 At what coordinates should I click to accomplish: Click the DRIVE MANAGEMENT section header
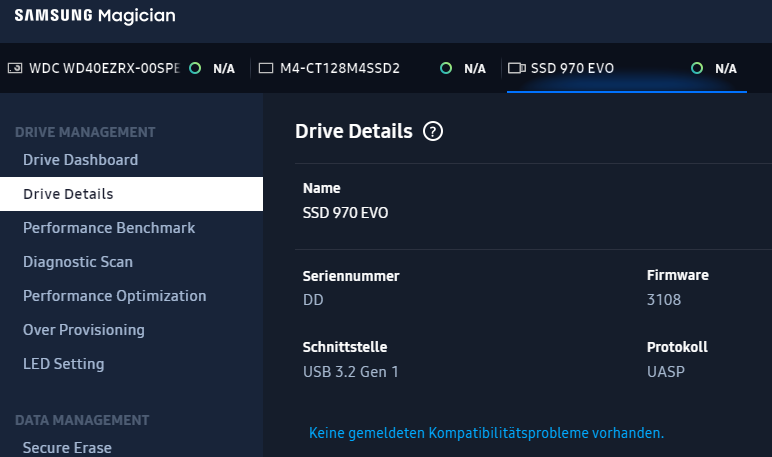(85, 132)
